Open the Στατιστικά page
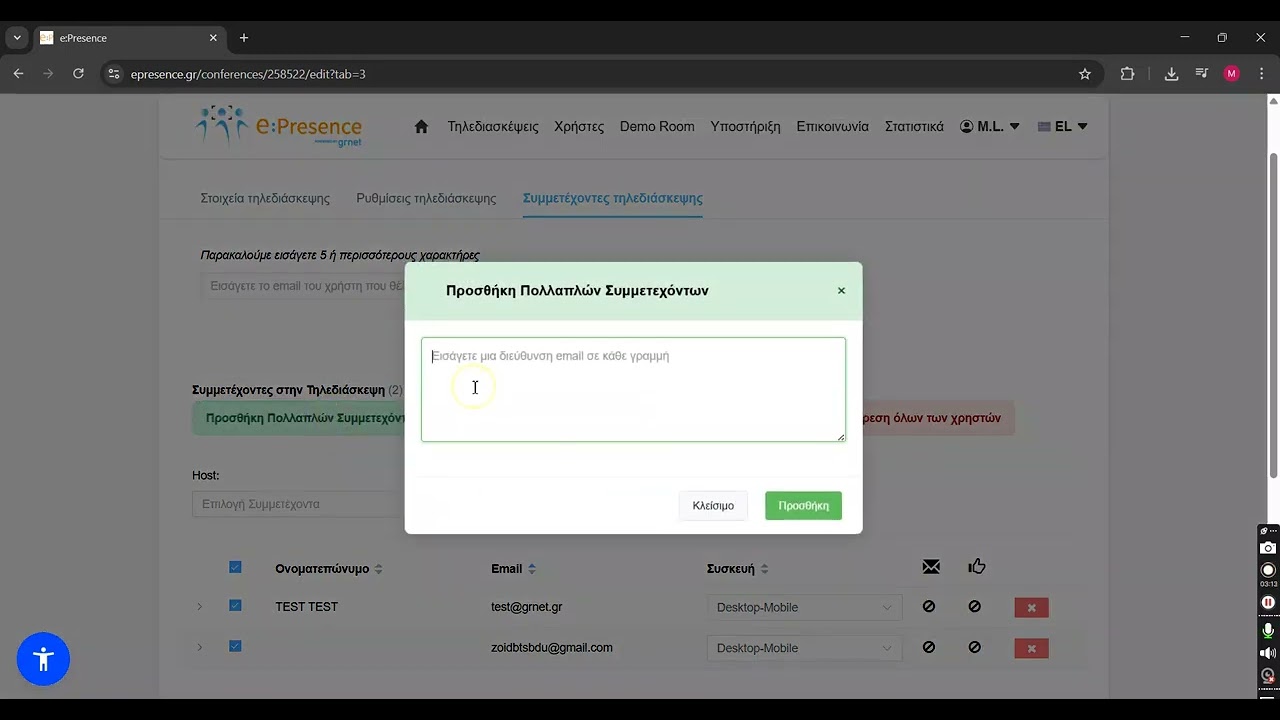The width and height of the screenshot is (1280, 720). (914, 127)
